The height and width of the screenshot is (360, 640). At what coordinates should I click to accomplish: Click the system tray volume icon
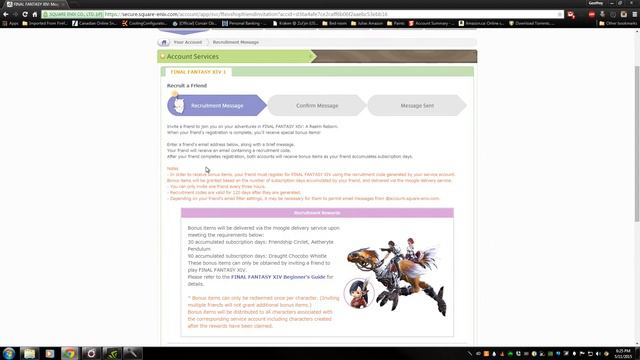click(598, 354)
